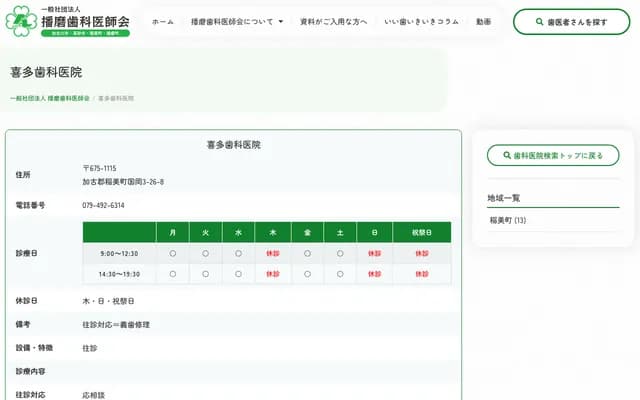640x400 pixels.
Task: Click the 14:30〜19:30 time slot cell
Action: pos(119,274)
